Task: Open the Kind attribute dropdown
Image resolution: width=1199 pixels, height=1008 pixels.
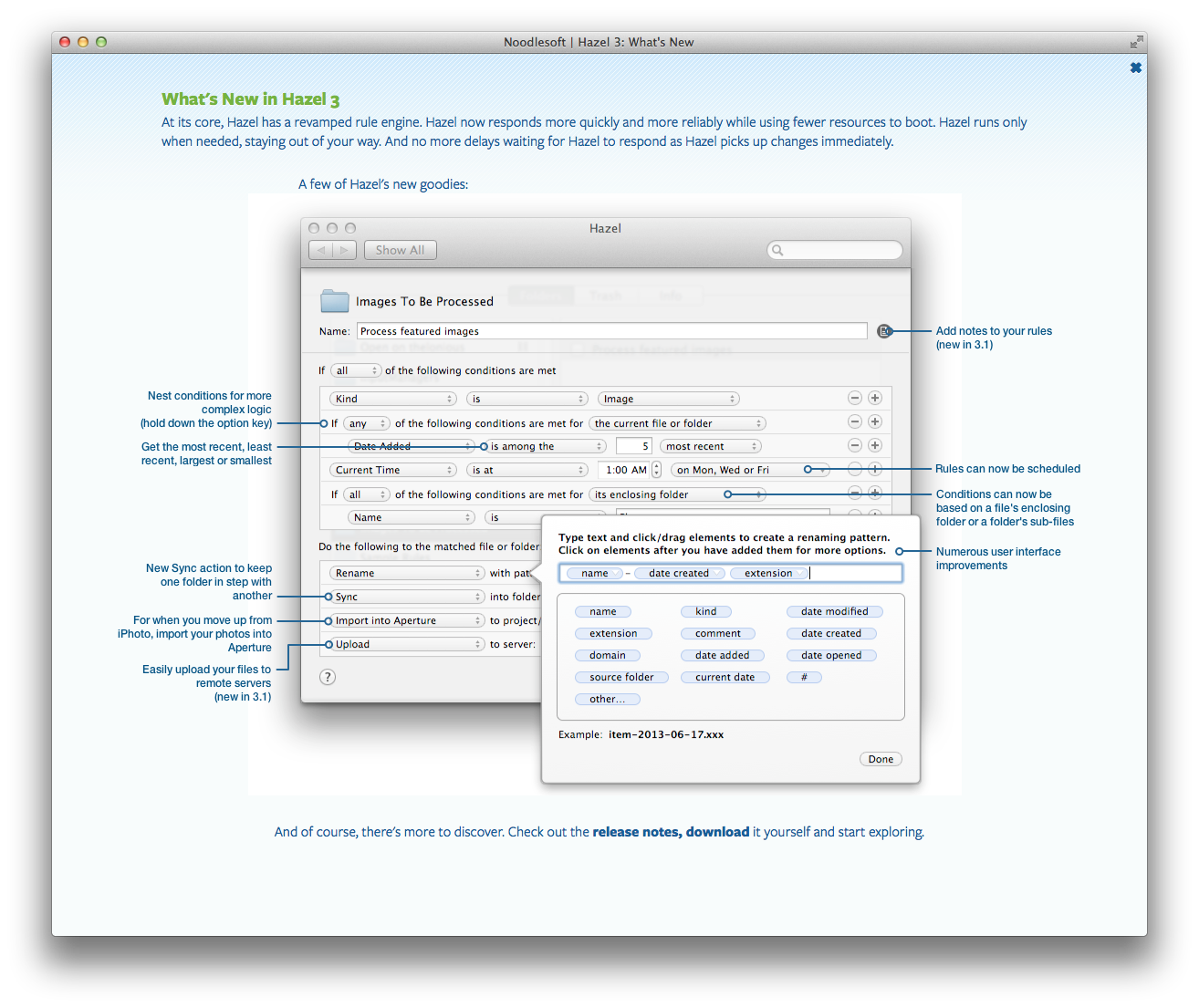Action: 392,399
